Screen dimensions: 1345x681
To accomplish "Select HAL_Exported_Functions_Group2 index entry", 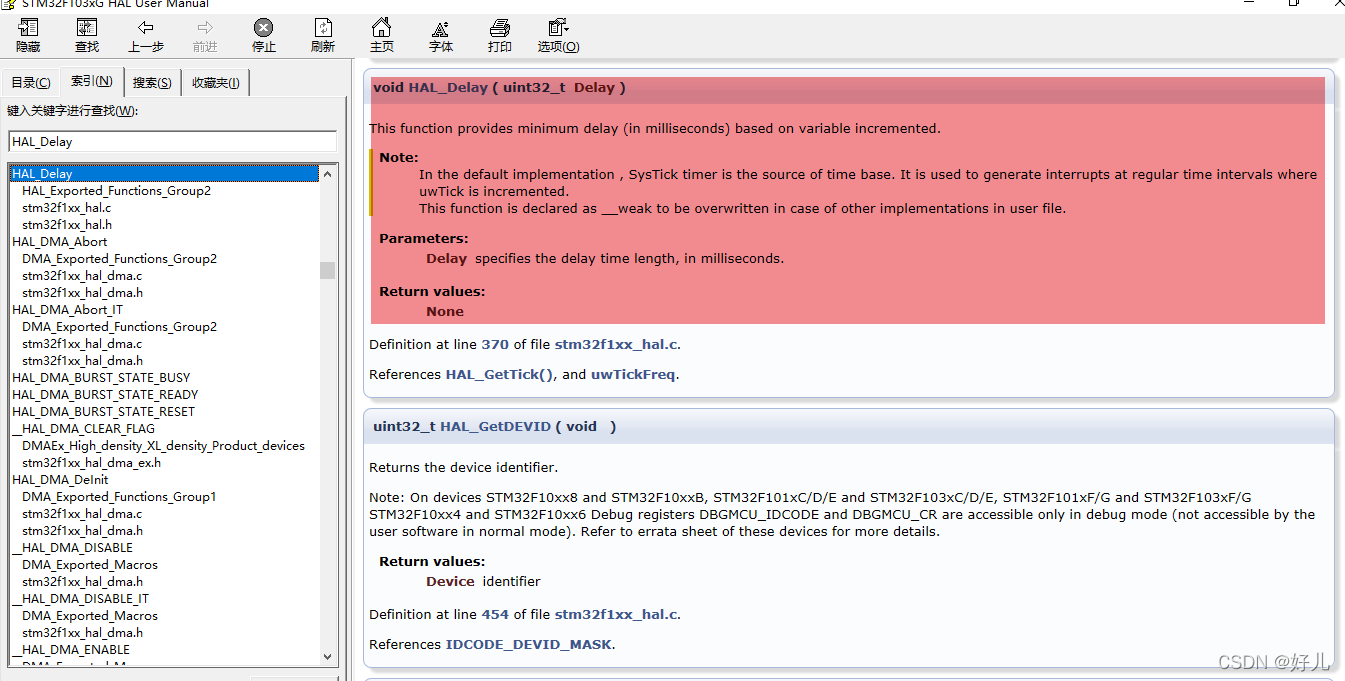I will [116, 190].
